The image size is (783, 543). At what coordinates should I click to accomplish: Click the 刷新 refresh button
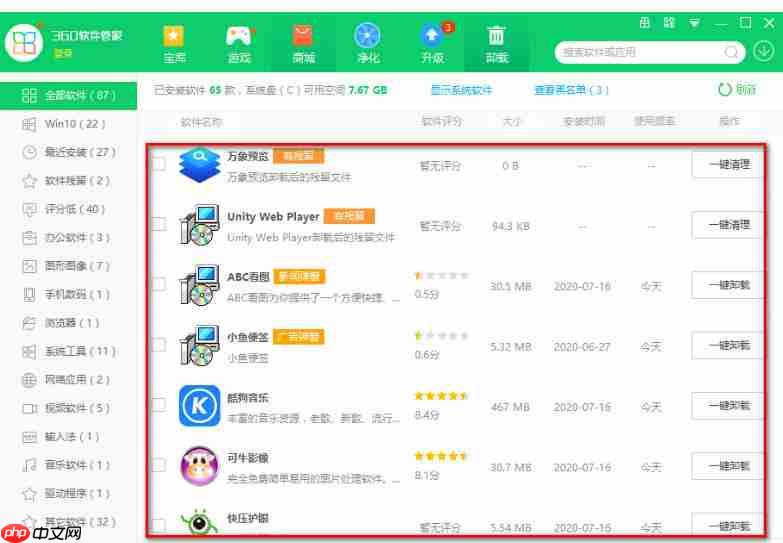(737, 89)
